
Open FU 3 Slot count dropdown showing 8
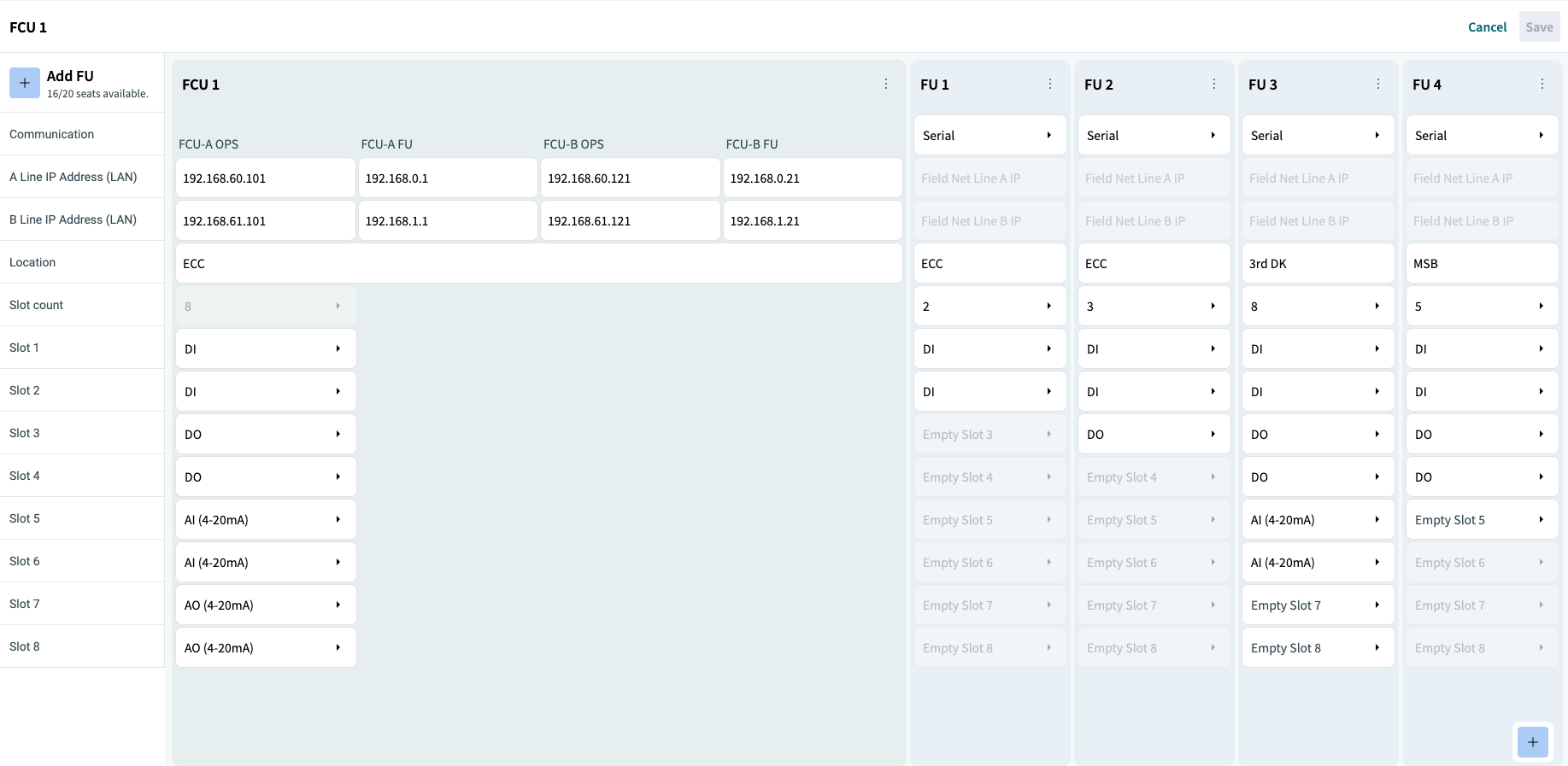(1318, 306)
